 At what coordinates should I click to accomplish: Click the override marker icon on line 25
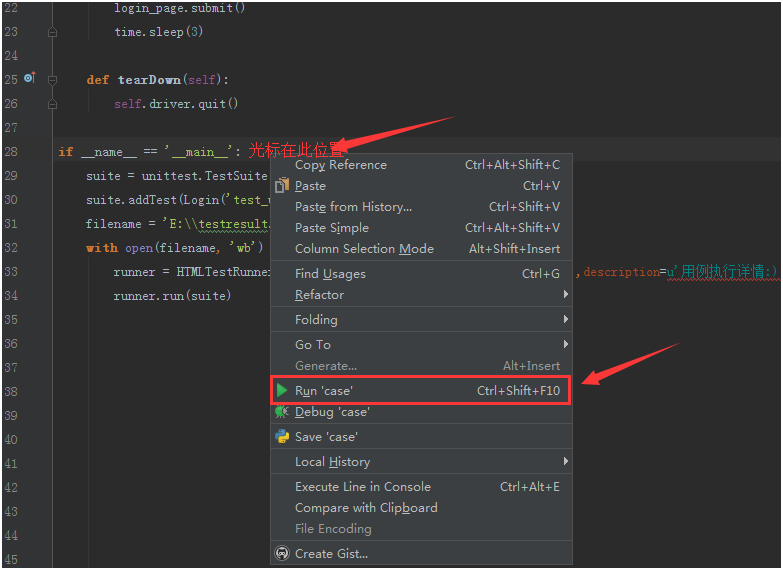(29, 78)
